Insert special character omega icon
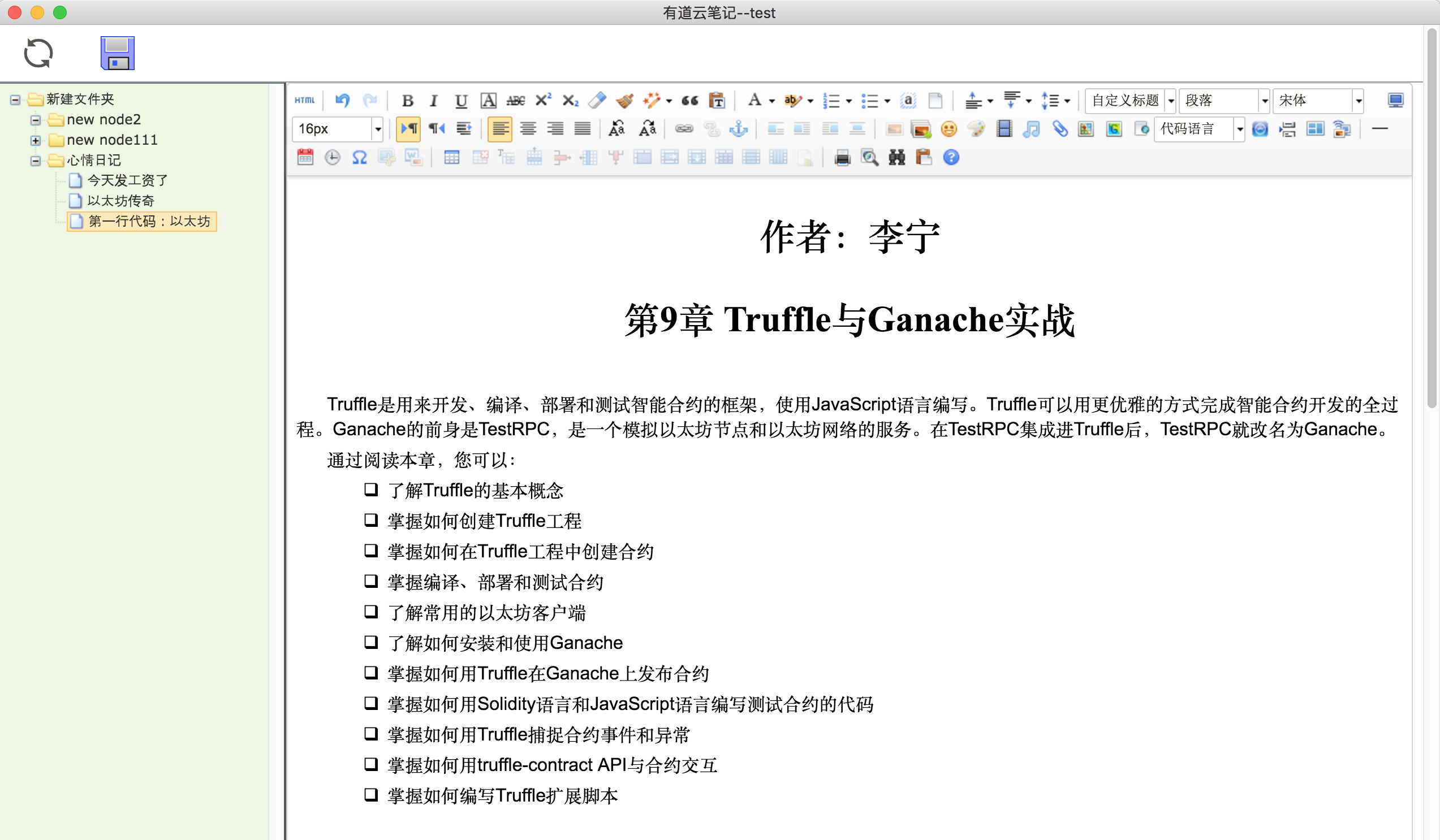This screenshot has height=840, width=1440. pos(359,158)
